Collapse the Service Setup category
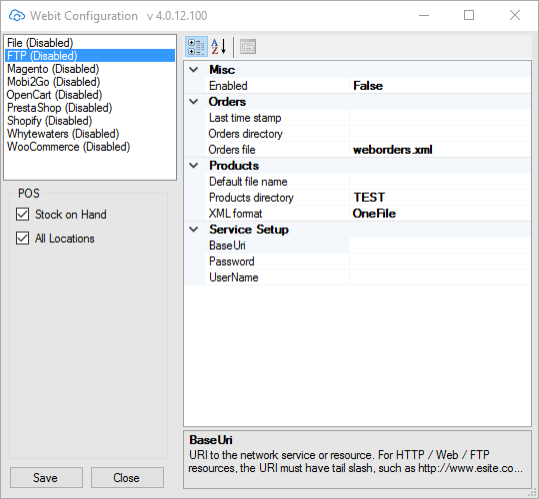The image size is (539, 499). pyautogui.click(x=194, y=229)
